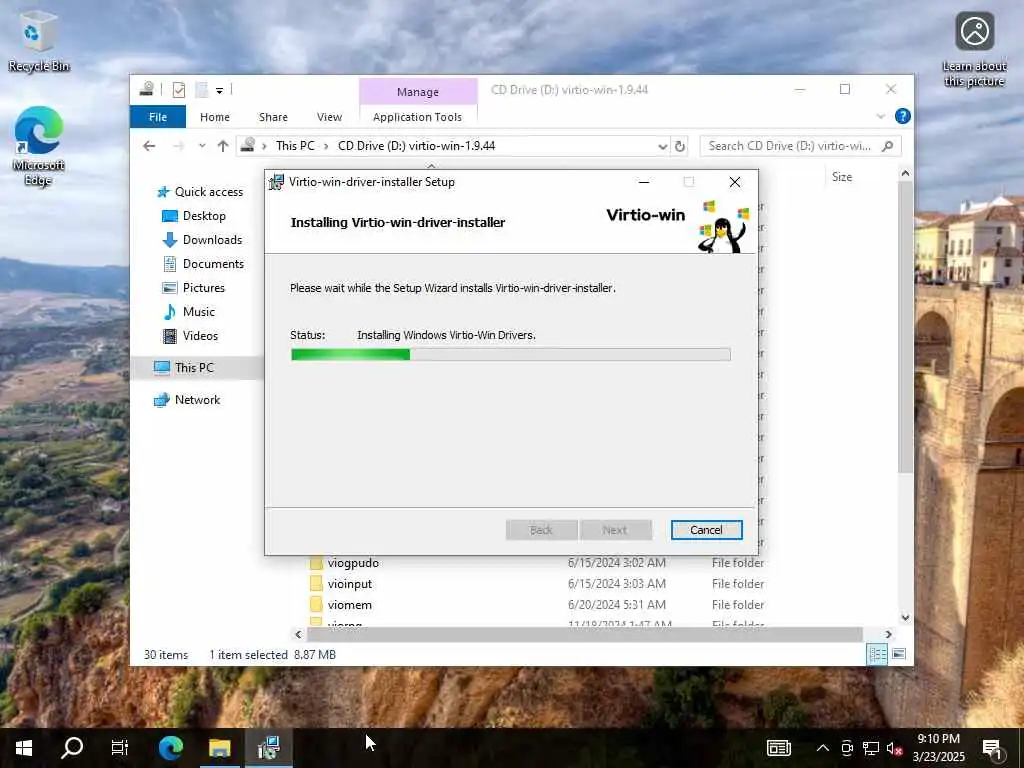Switch to the Home ribbon tab
1024x768 pixels.
click(215, 117)
